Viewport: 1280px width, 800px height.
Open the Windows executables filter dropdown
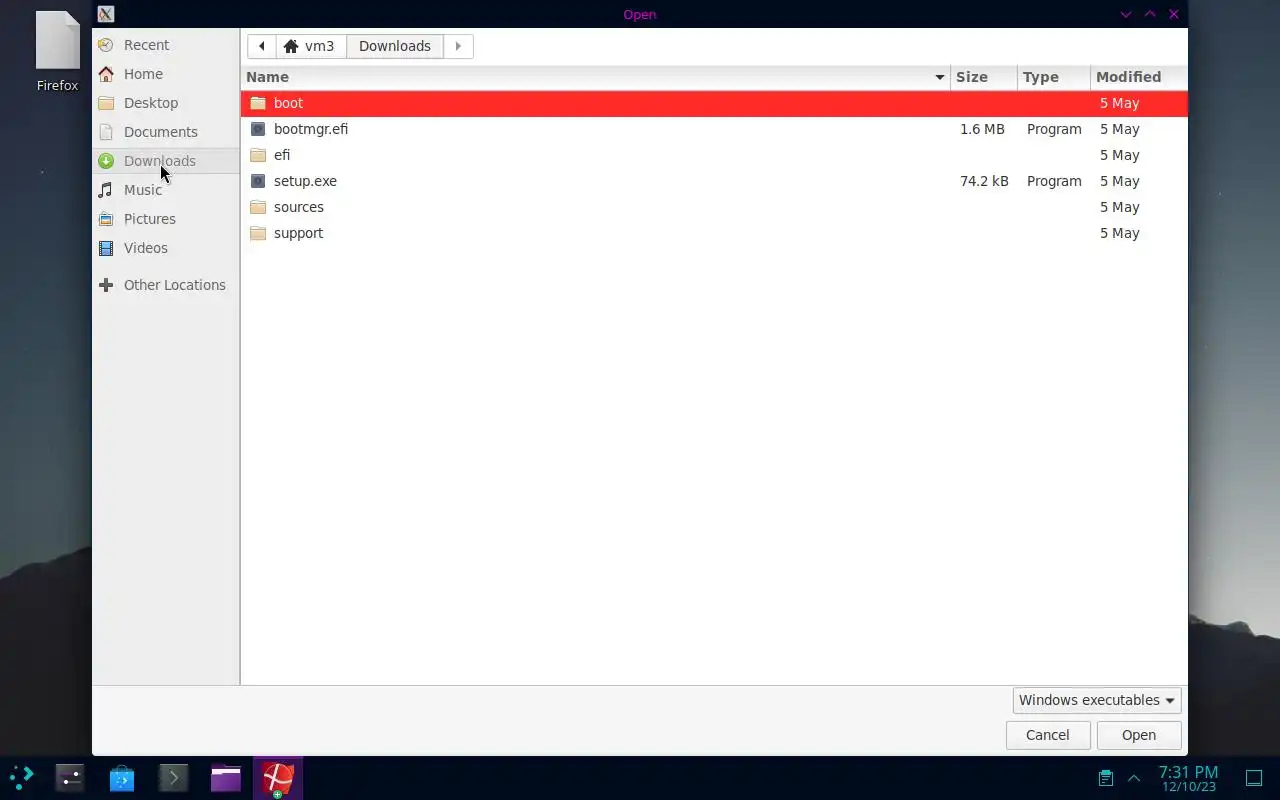click(1097, 700)
